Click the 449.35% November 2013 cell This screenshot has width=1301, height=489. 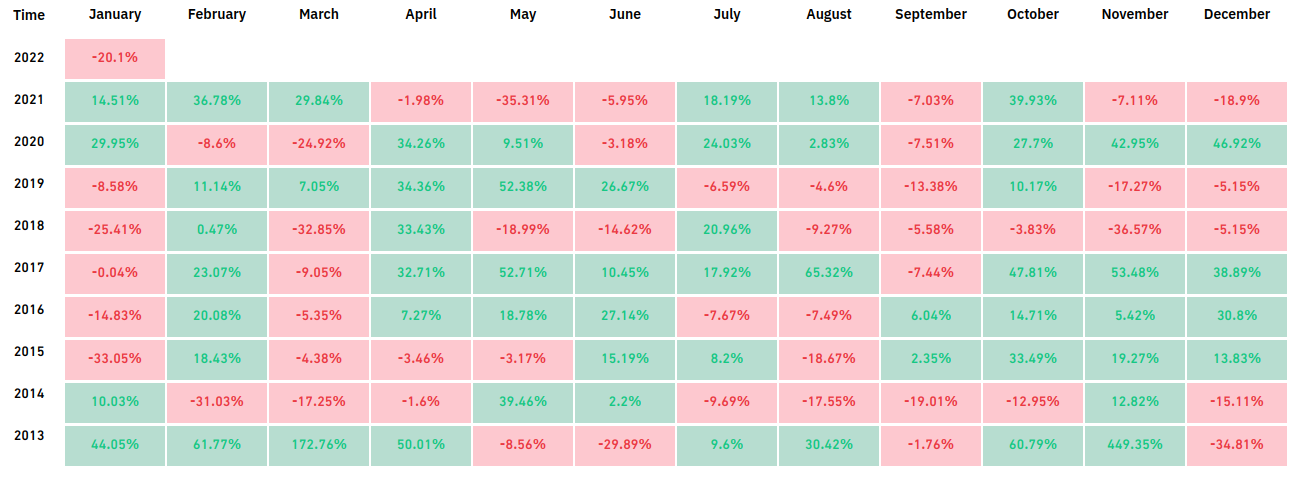(1135, 445)
